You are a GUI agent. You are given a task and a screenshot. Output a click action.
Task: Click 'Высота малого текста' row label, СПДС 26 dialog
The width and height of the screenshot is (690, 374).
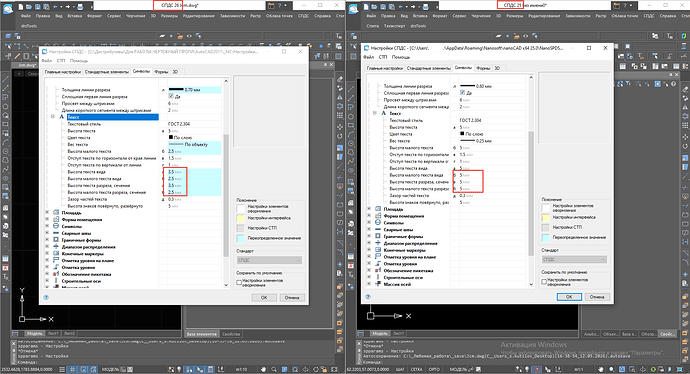pyautogui.click(x=89, y=151)
